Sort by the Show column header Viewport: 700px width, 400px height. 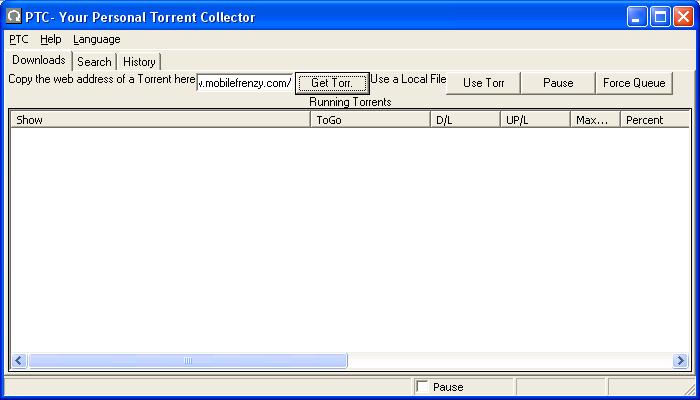[x=160, y=120]
